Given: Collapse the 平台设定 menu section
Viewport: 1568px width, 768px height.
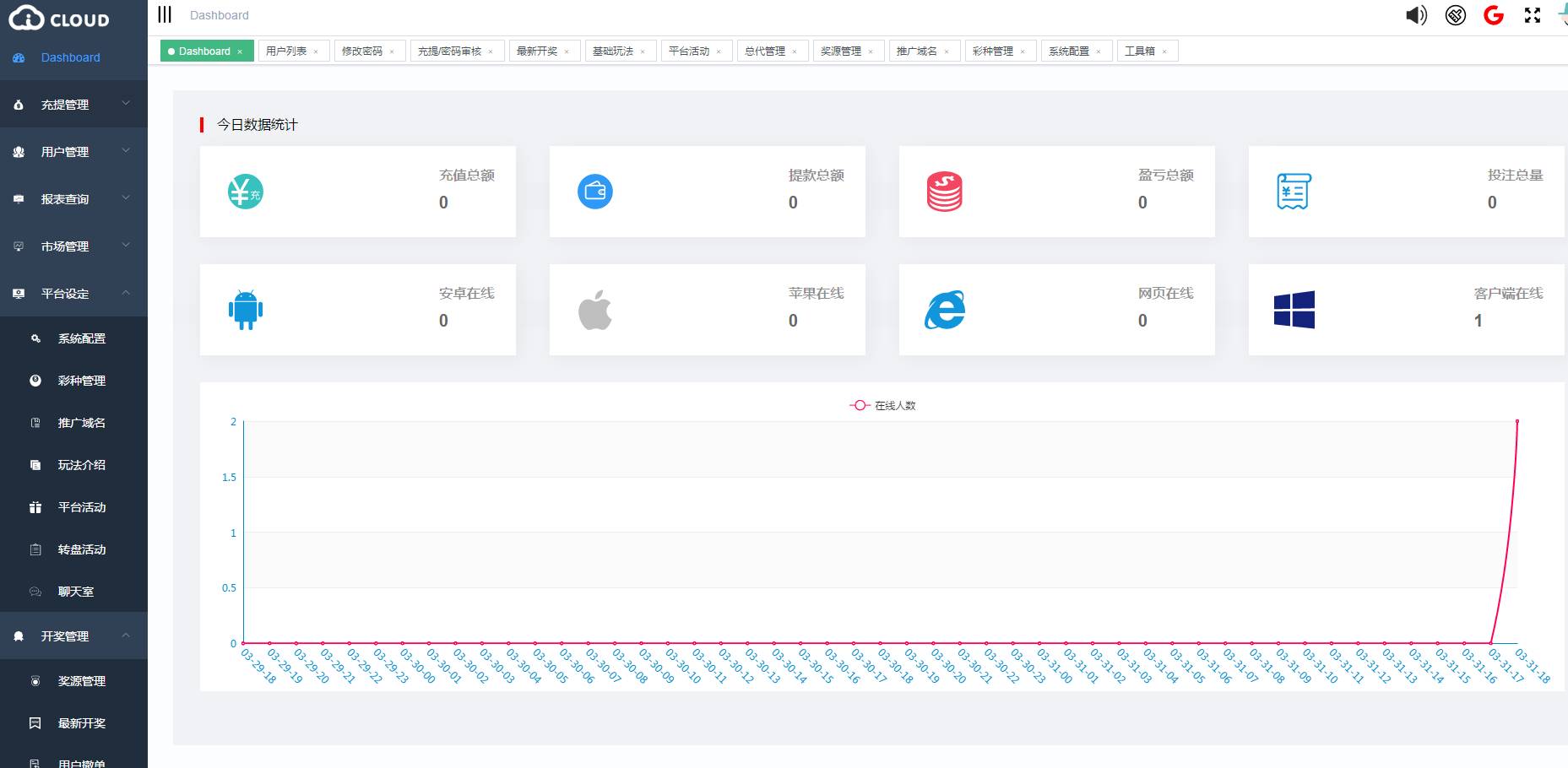Looking at the screenshot, I should click(73, 293).
